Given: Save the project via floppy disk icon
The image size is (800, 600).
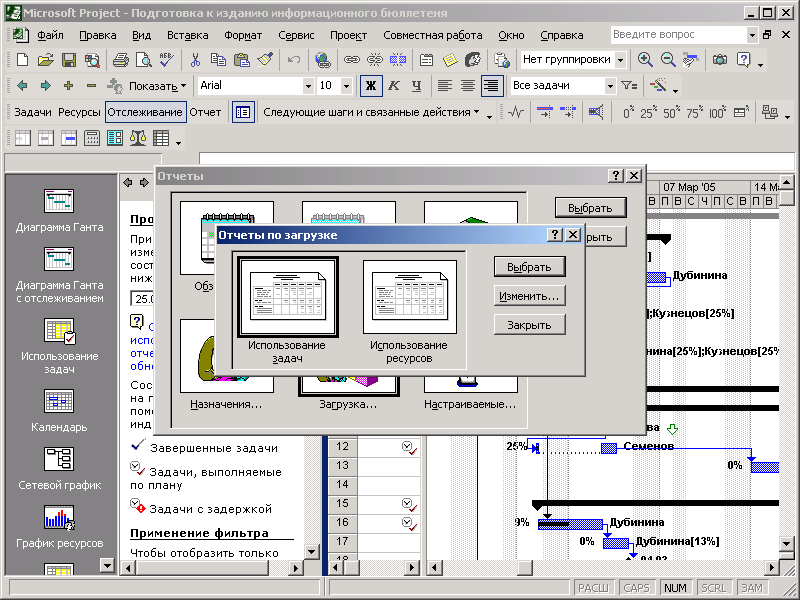Looking at the screenshot, I should pyautogui.click(x=68, y=60).
